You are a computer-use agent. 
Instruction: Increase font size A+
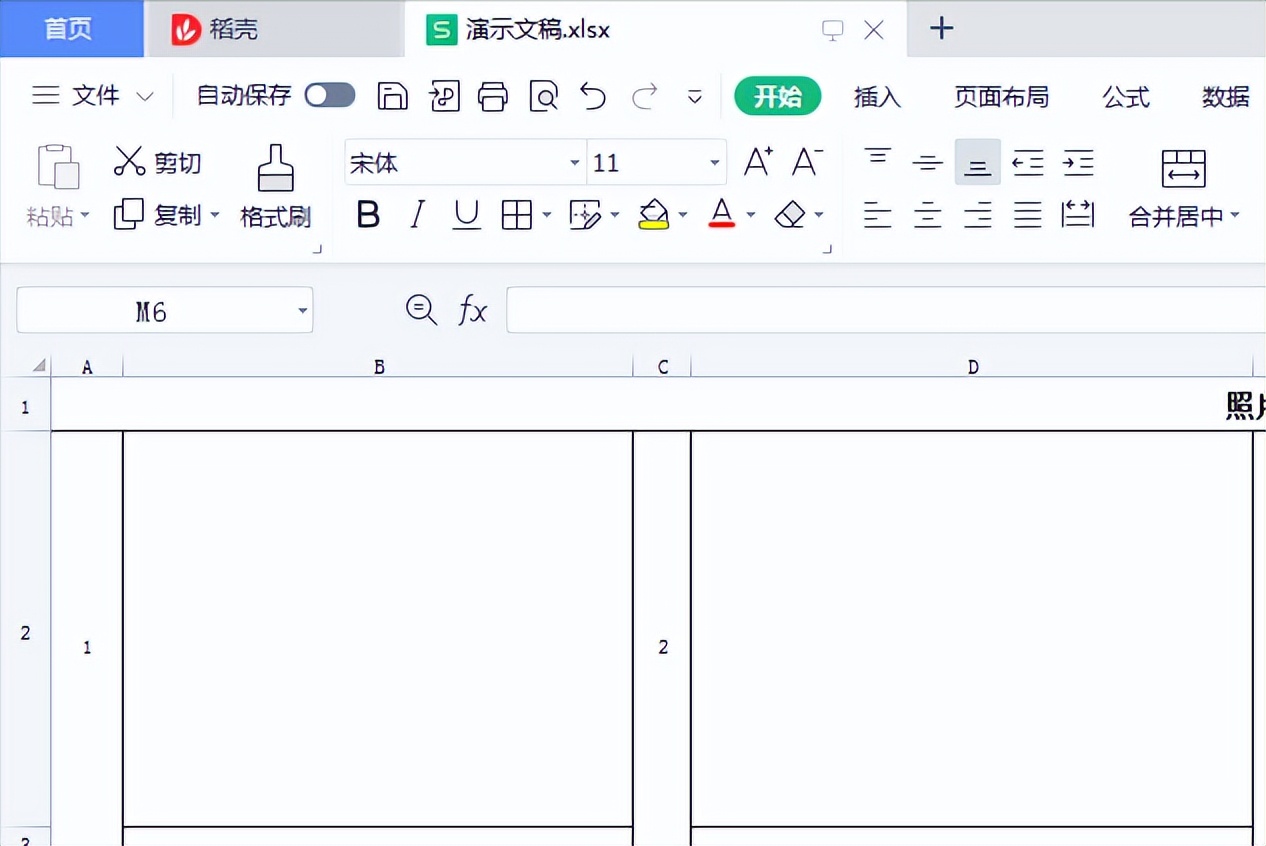758,162
